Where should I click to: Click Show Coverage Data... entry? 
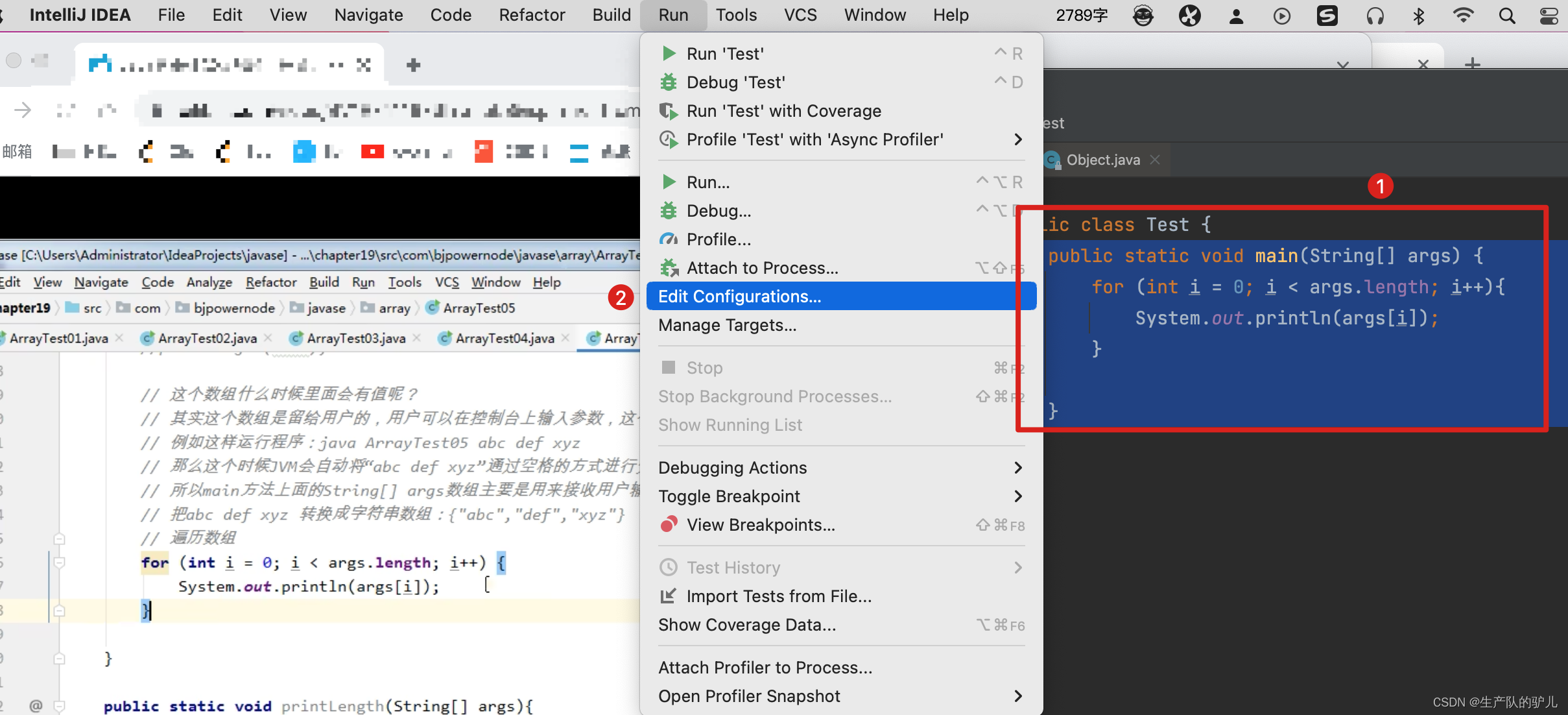[x=747, y=625]
